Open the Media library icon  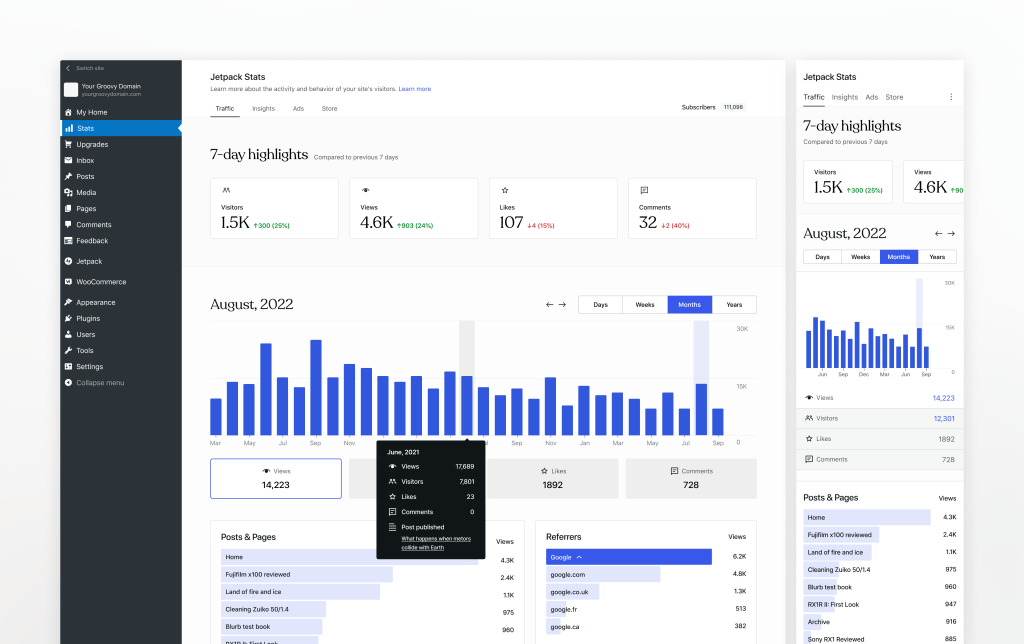click(68, 192)
